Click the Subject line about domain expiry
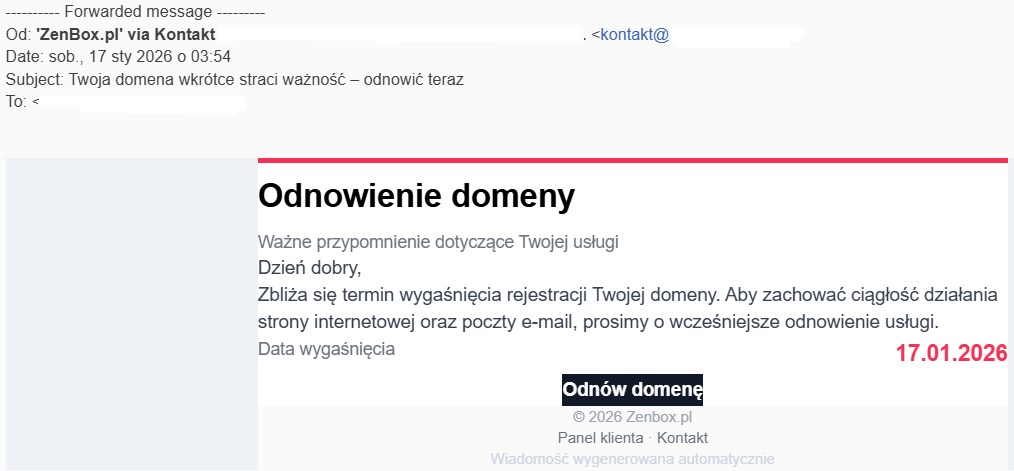This screenshot has width=1014, height=471. pos(234,78)
